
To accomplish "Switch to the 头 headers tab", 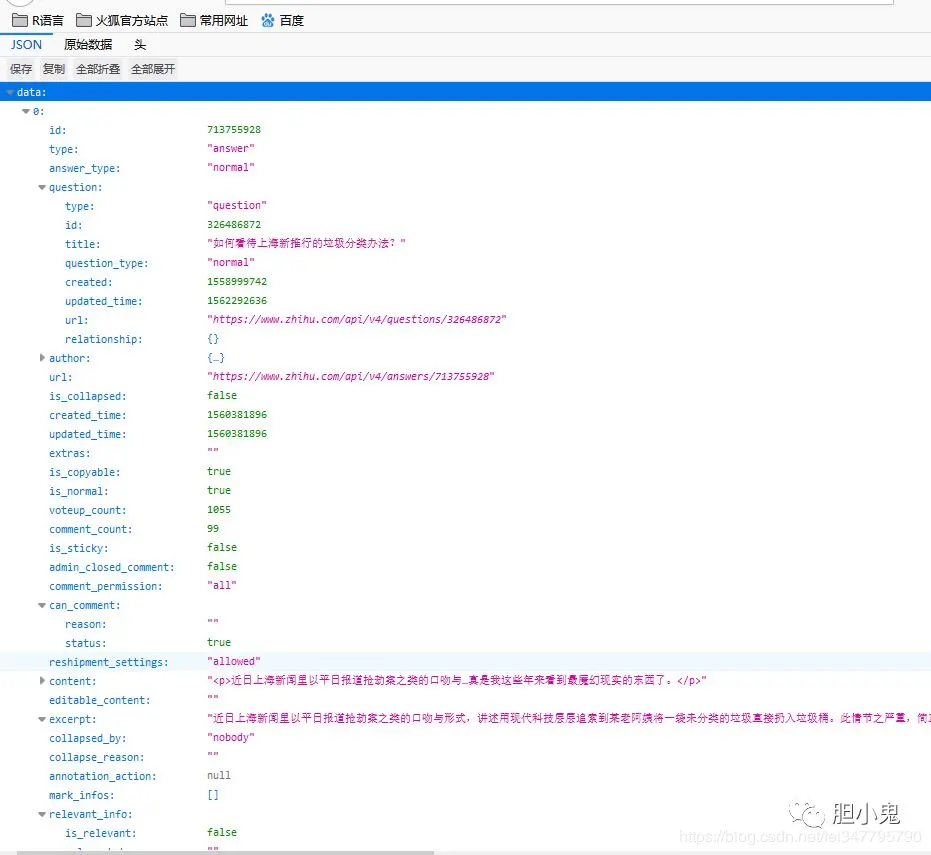I will (x=140, y=45).
